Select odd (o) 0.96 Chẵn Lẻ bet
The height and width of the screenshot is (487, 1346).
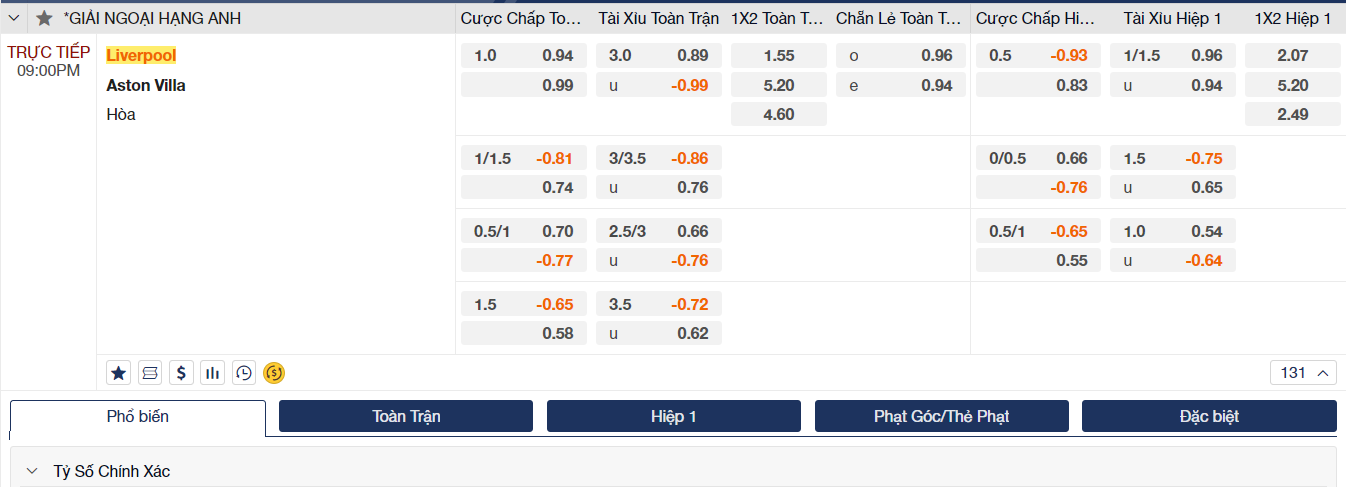(901, 56)
